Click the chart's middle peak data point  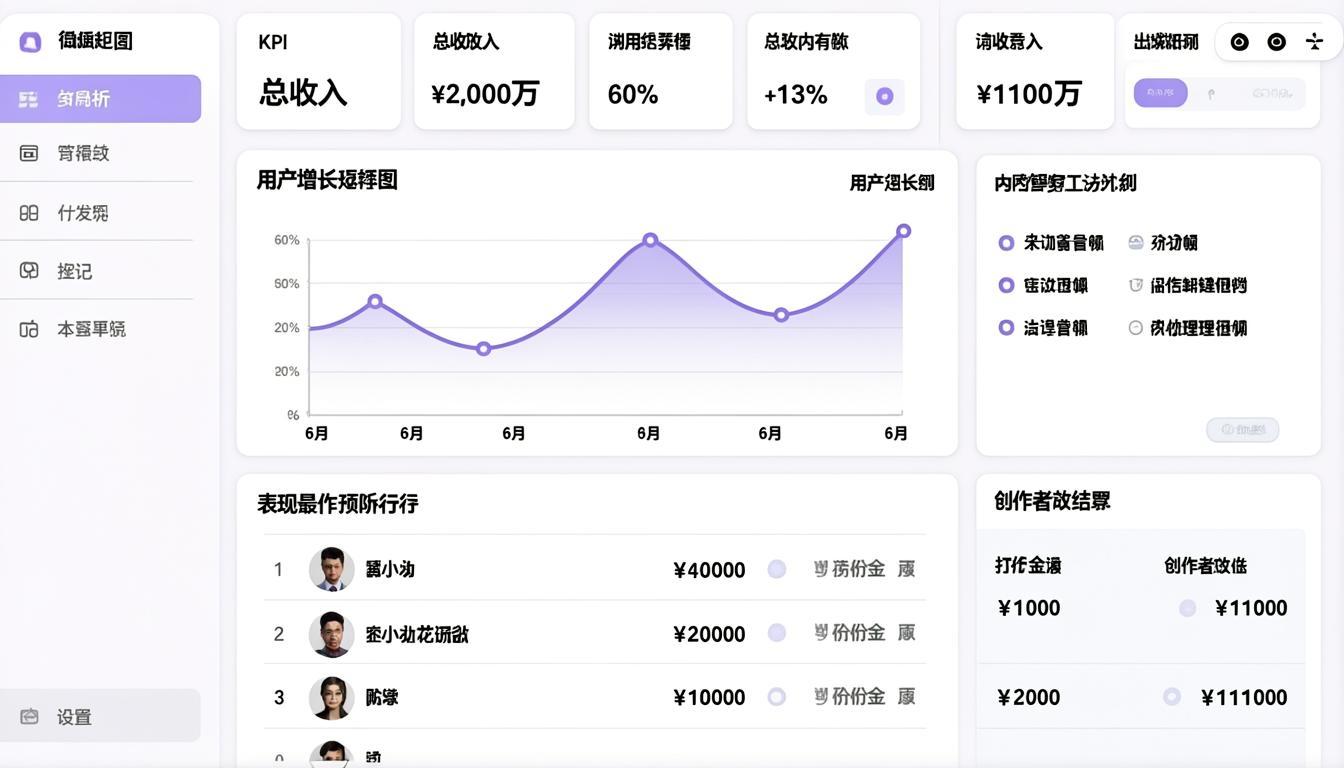pyautogui.click(x=650, y=240)
